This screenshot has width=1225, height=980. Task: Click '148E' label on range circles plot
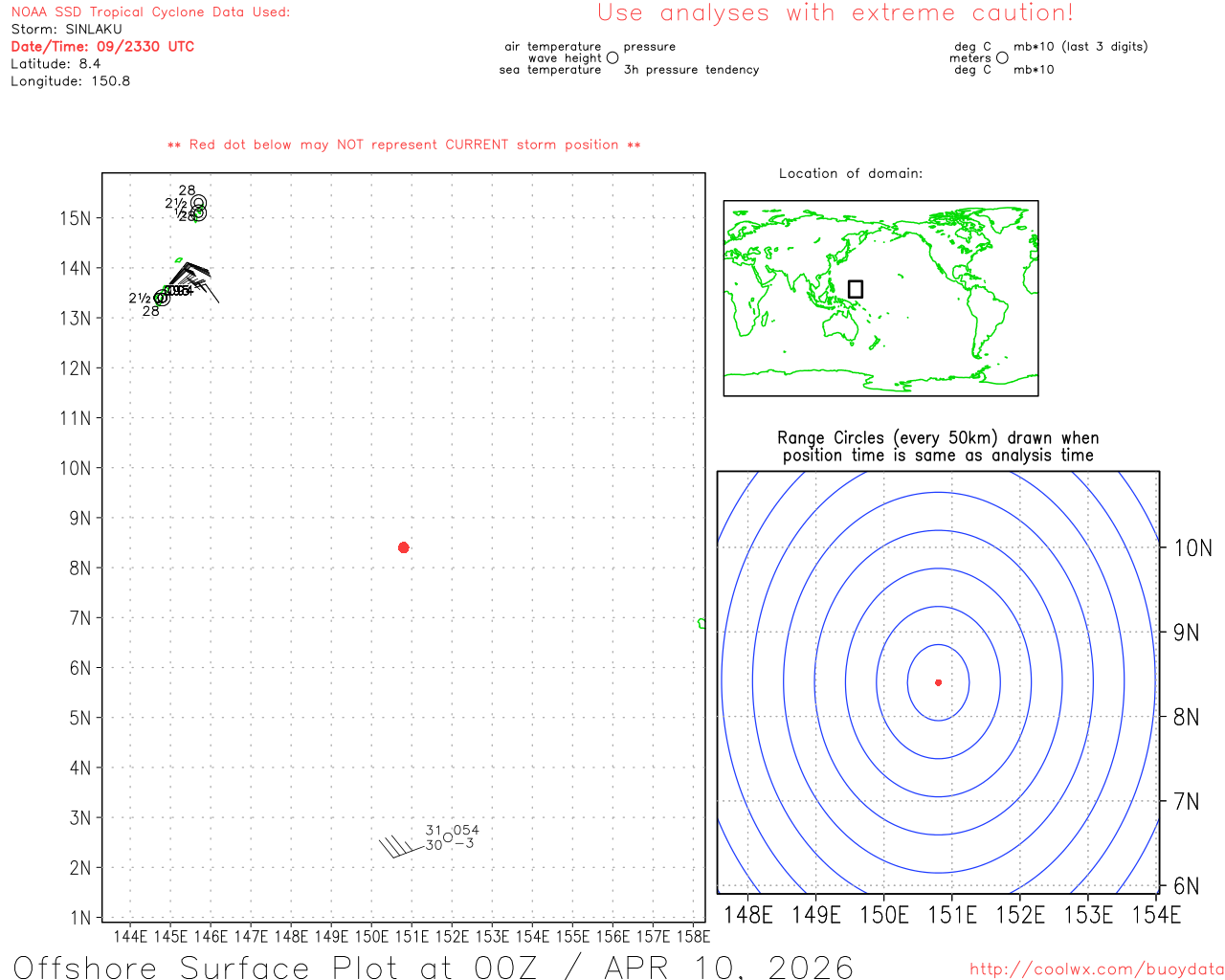[x=748, y=915]
